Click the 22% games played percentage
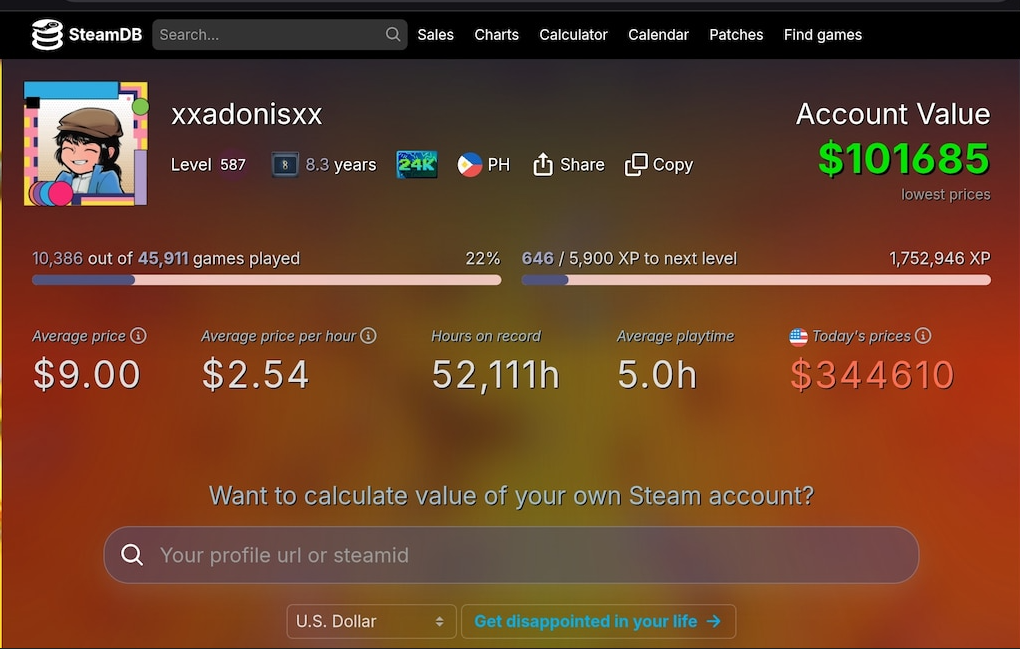 (x=483, y=258)
